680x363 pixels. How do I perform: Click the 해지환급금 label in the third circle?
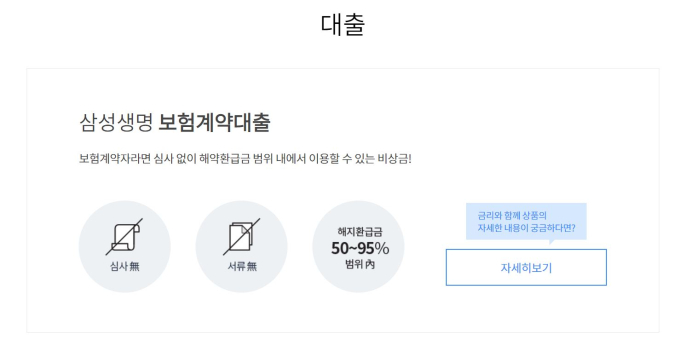pyautogui.click(x=360, y=232)
